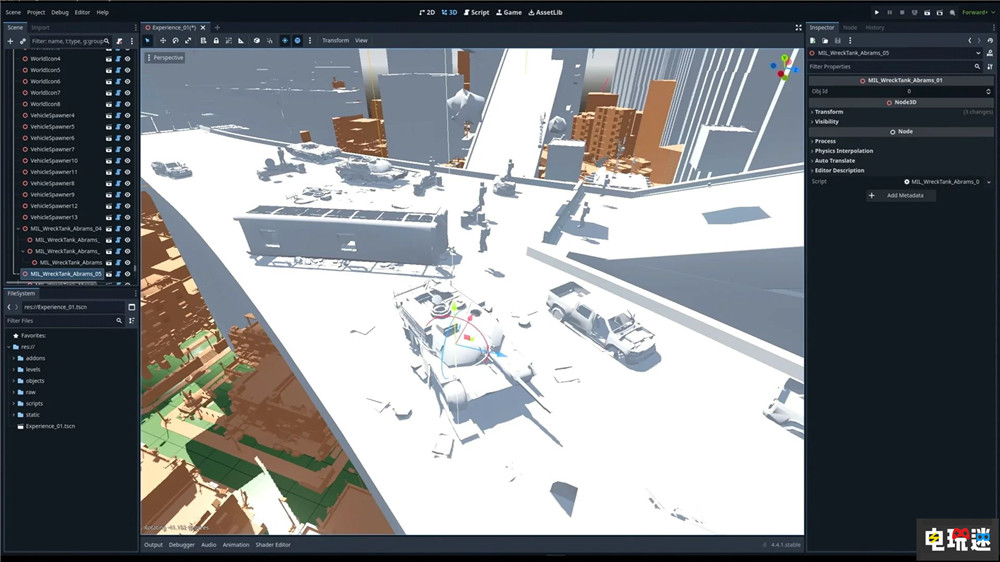Screen dimensions: 1000x562
Task: Hide VehicleSpawner13 node
Action: [x=128, y=218]
